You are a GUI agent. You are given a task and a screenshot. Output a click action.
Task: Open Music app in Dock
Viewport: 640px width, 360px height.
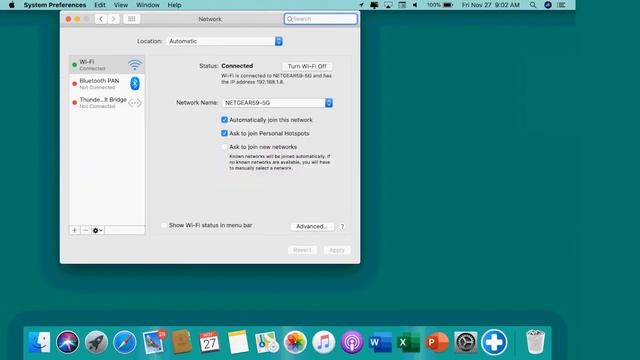(x=323, y=342)
